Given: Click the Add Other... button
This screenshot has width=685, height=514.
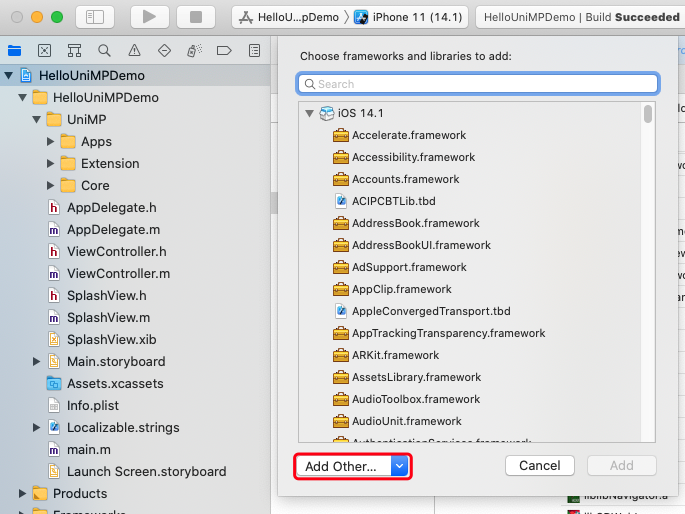Looking at the screenshot, I should pyautogui.click(x=343, y=466).
